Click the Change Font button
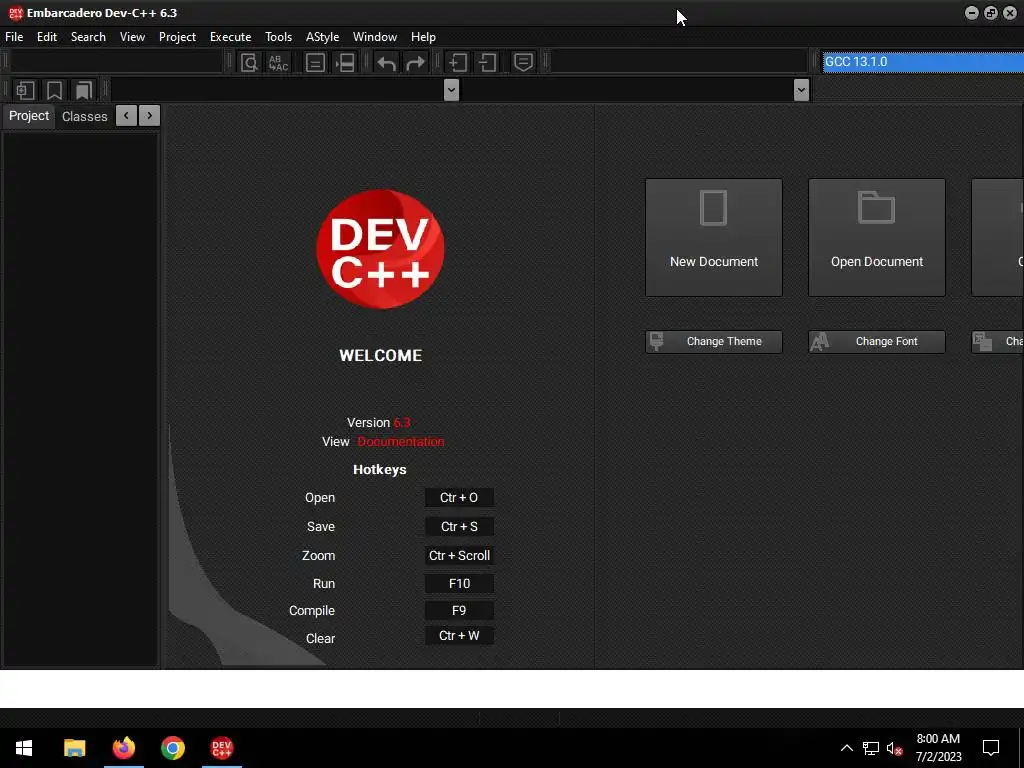Screen dimensions: 1024x768 tap(877, 342)
